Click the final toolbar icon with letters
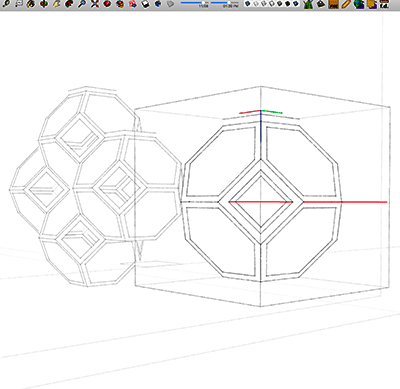The image size is (400, 389). click(384, 4)
